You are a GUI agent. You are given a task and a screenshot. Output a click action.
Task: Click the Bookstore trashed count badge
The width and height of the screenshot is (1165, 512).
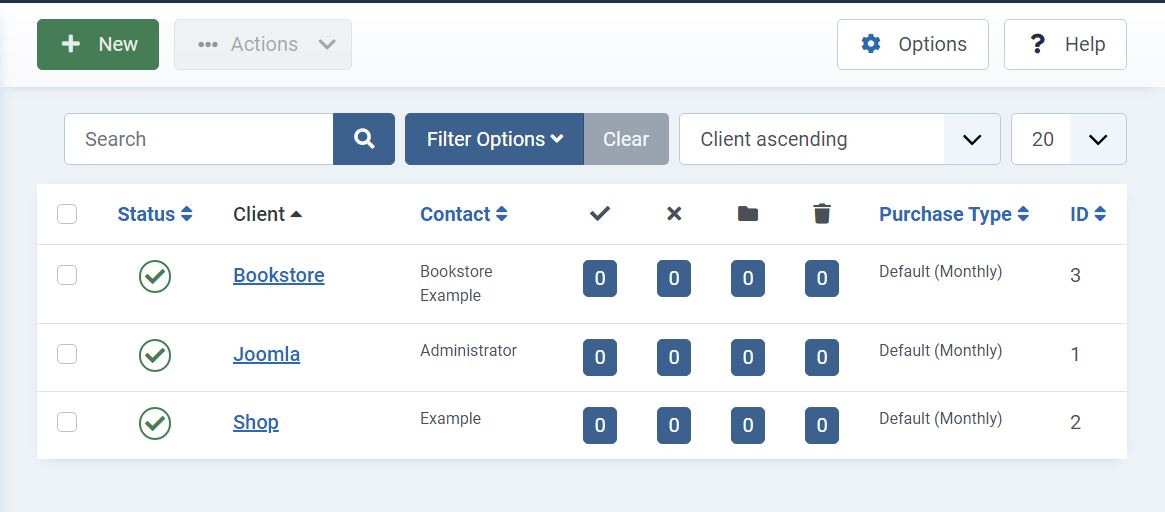coord(822,278)
